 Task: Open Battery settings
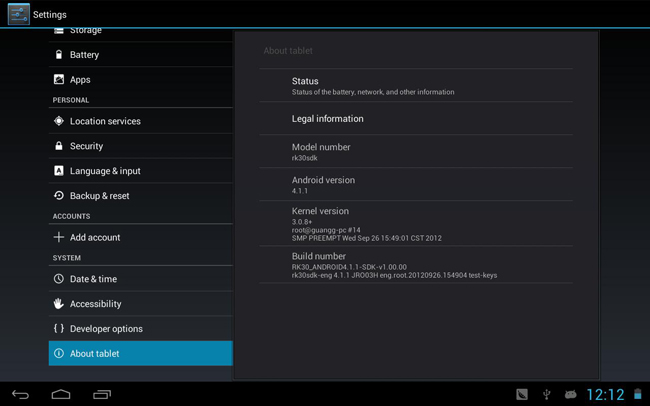click(141, 54)
